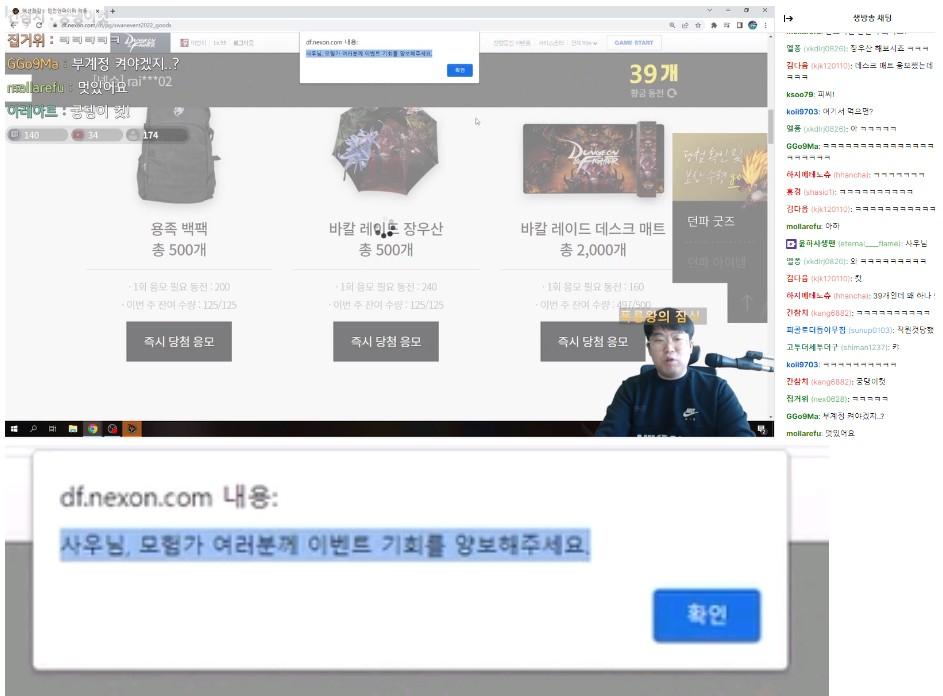Open File Explorer from the taskbar
The height and width of the screenshot is (696, 943).
click(x=72, y=429)
